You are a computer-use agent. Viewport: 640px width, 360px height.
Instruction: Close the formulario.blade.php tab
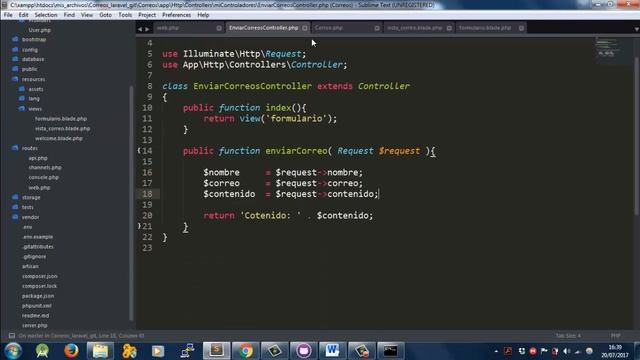coord(521,28)
